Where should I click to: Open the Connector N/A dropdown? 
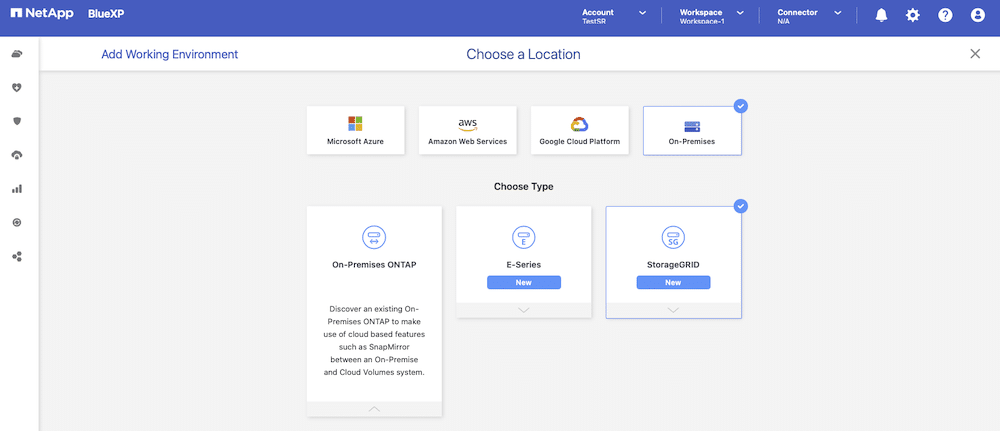click(809, 16)
